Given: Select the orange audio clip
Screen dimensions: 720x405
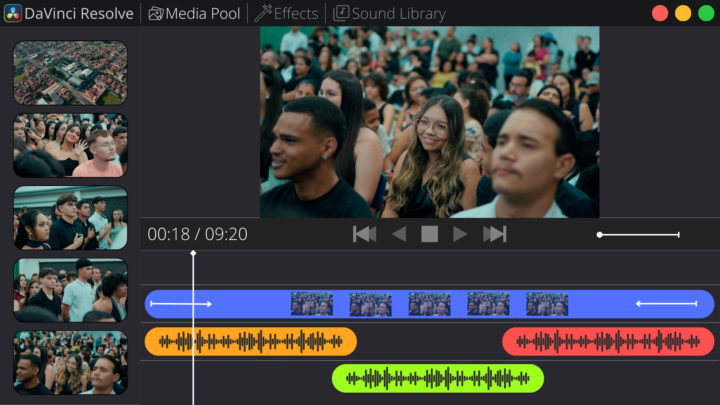Looking at the screenshot, I should (250, 342).
